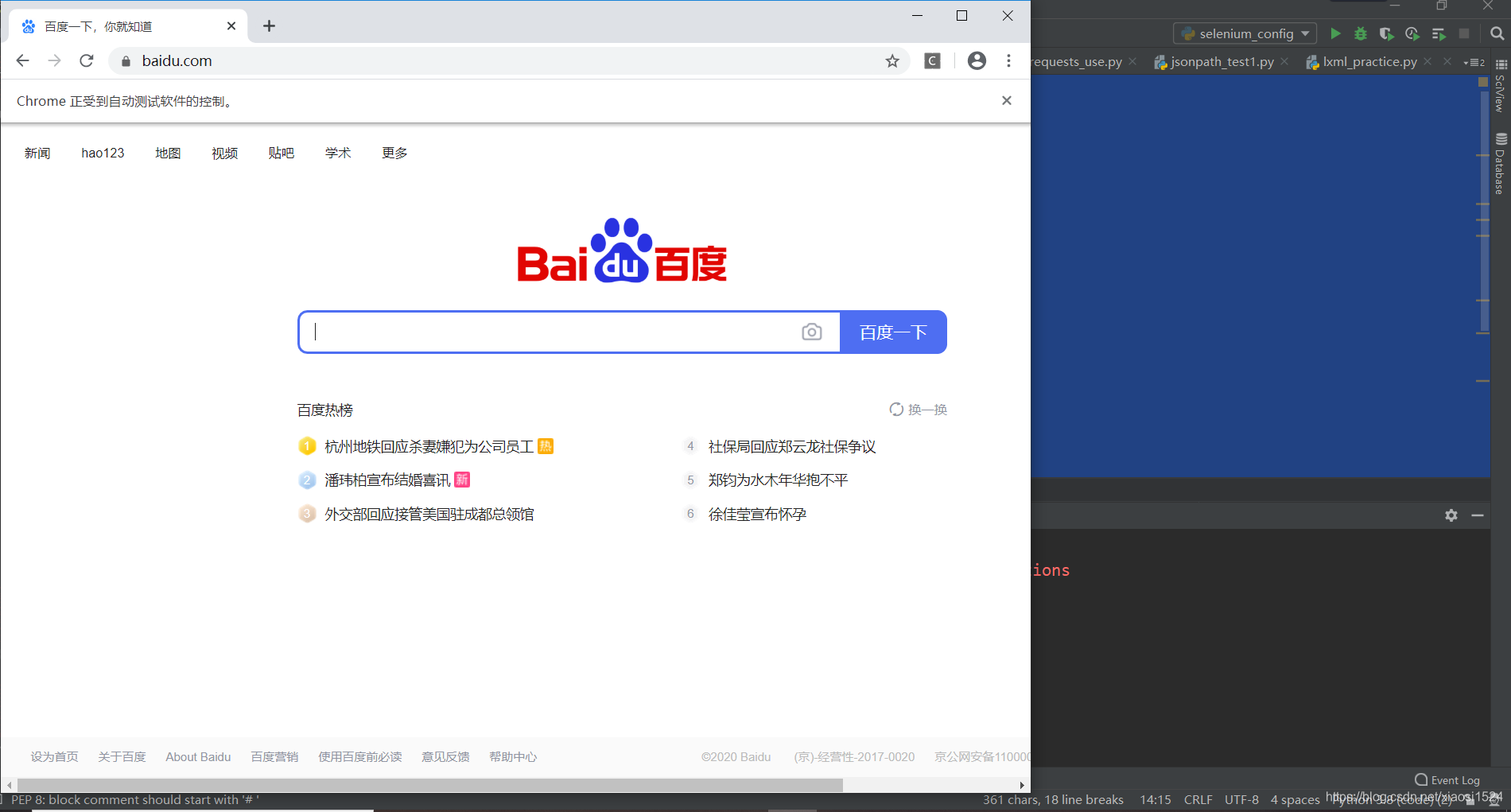Open the 地图 nav link
The height and width of the screenshot is (812, 1511).
tap(168, 153)
